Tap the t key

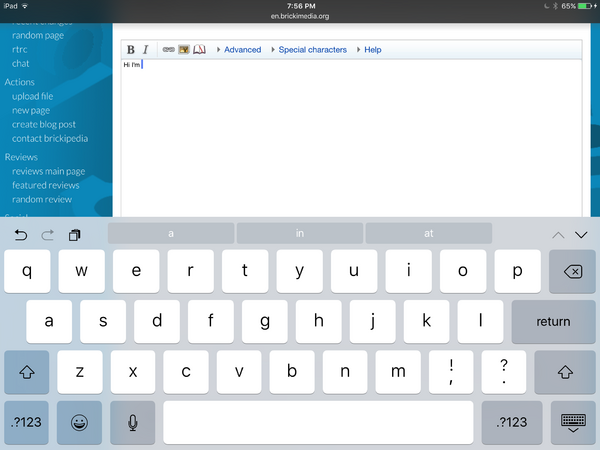(x=245, y=271)
